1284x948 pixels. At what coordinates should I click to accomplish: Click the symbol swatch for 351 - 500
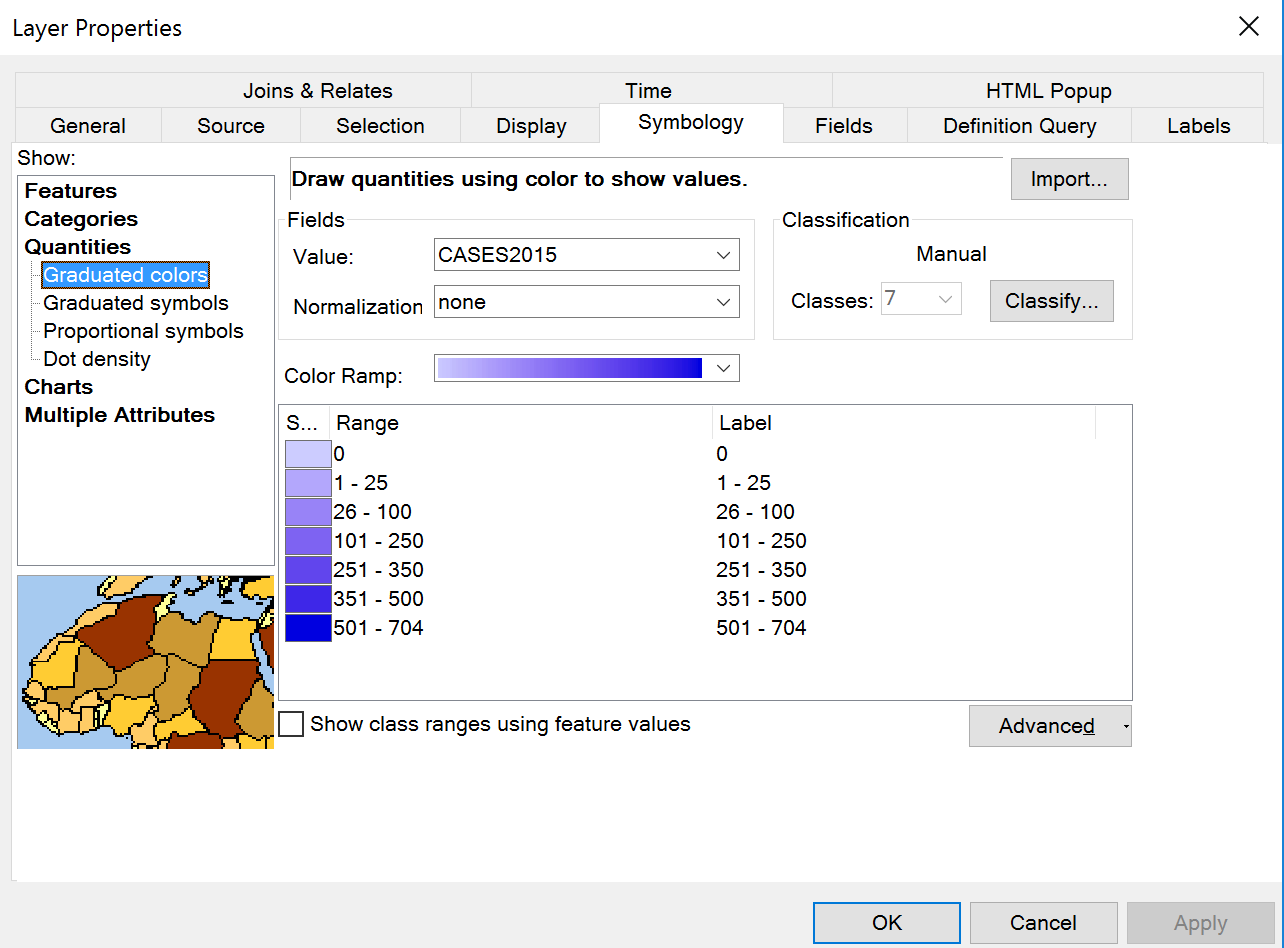click(x=308, y=599)
